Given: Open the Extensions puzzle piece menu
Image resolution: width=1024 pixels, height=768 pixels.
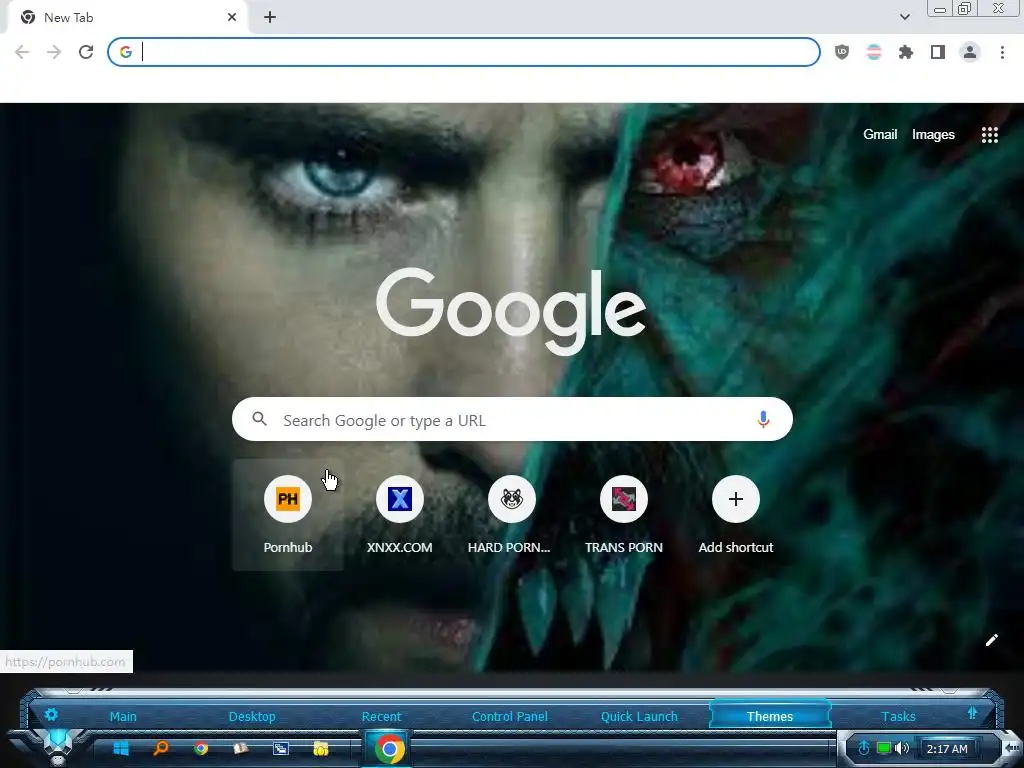Looking at the screenshot, I should pyautogui.click(x=906, y=52).
